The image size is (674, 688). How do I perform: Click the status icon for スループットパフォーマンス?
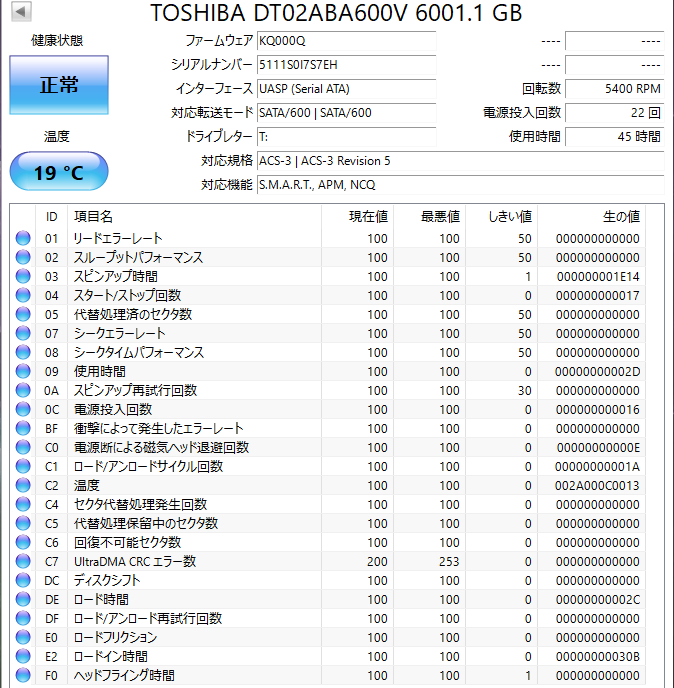(x=23, y=257)
